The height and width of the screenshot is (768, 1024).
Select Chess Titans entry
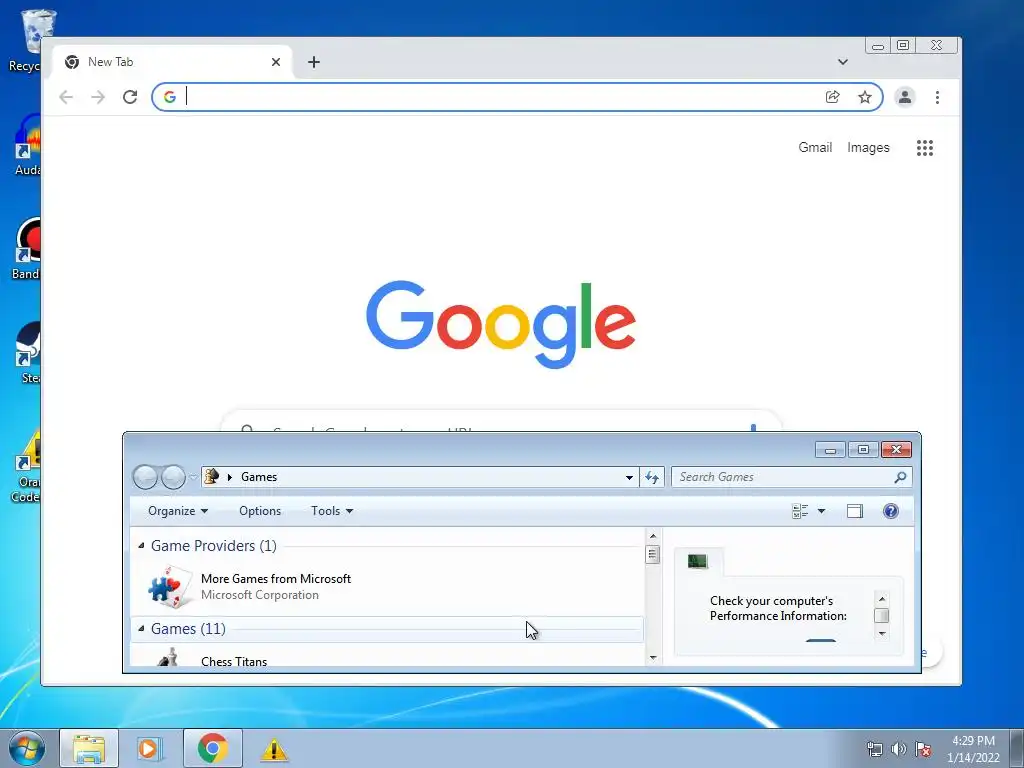point(234,662)
